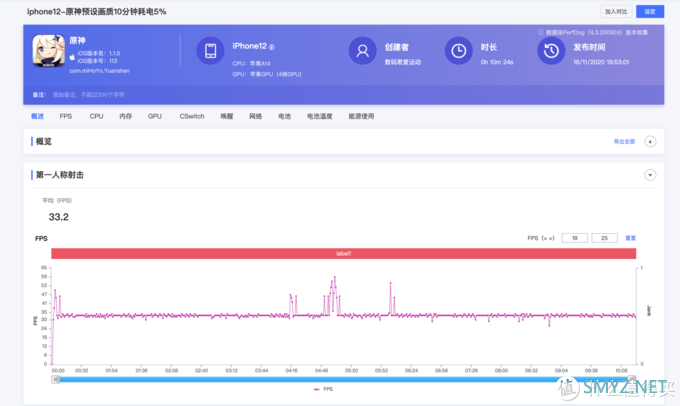This screenshot has height=406, width=680.
Task: Switch to the CPU tab
Action: (96, 116)
